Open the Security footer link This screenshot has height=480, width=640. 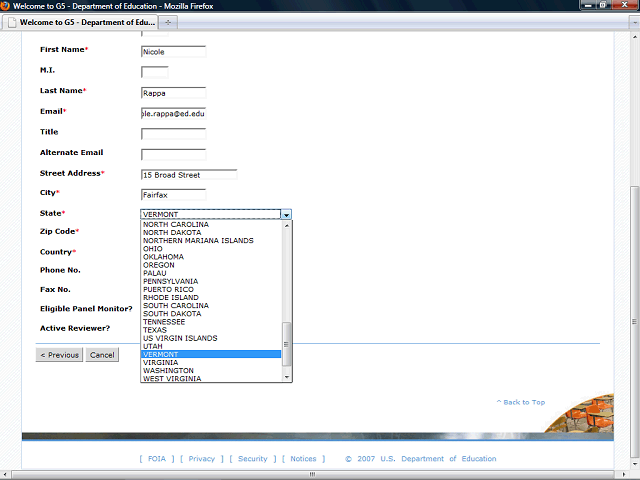tap(253, 459)
